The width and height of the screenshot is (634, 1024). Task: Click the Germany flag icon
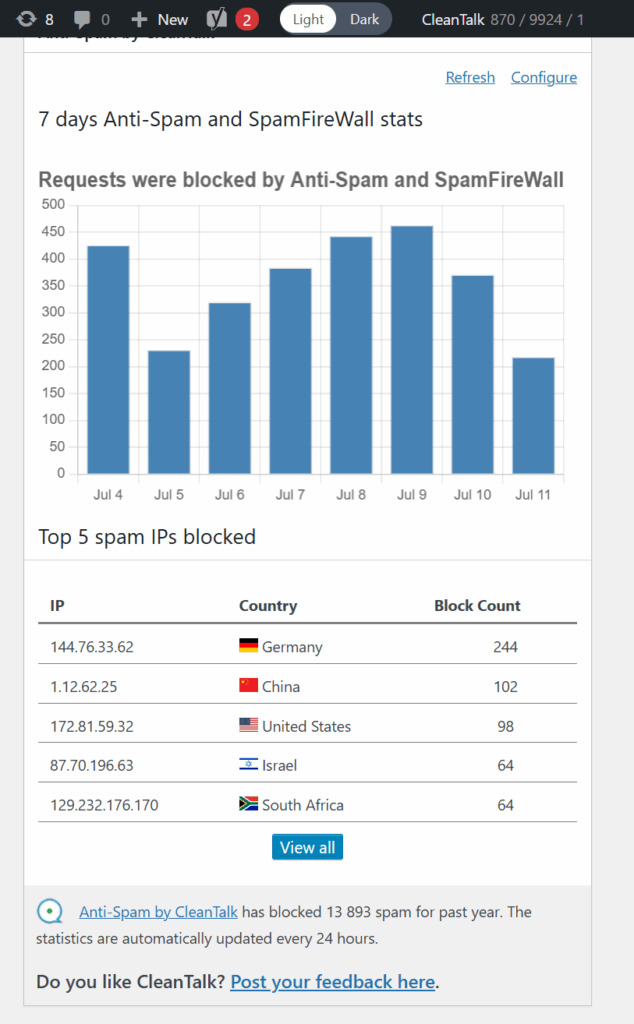248,646
